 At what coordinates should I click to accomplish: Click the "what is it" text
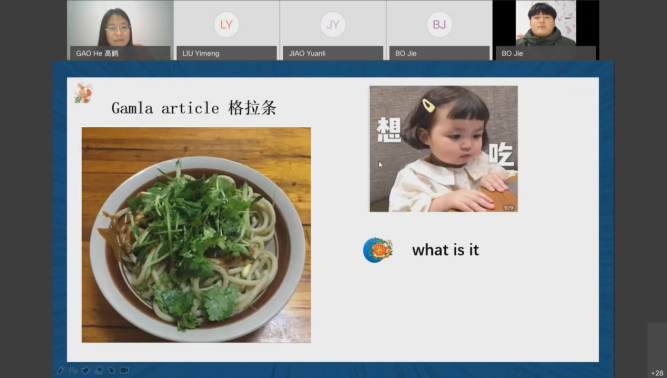445,250
